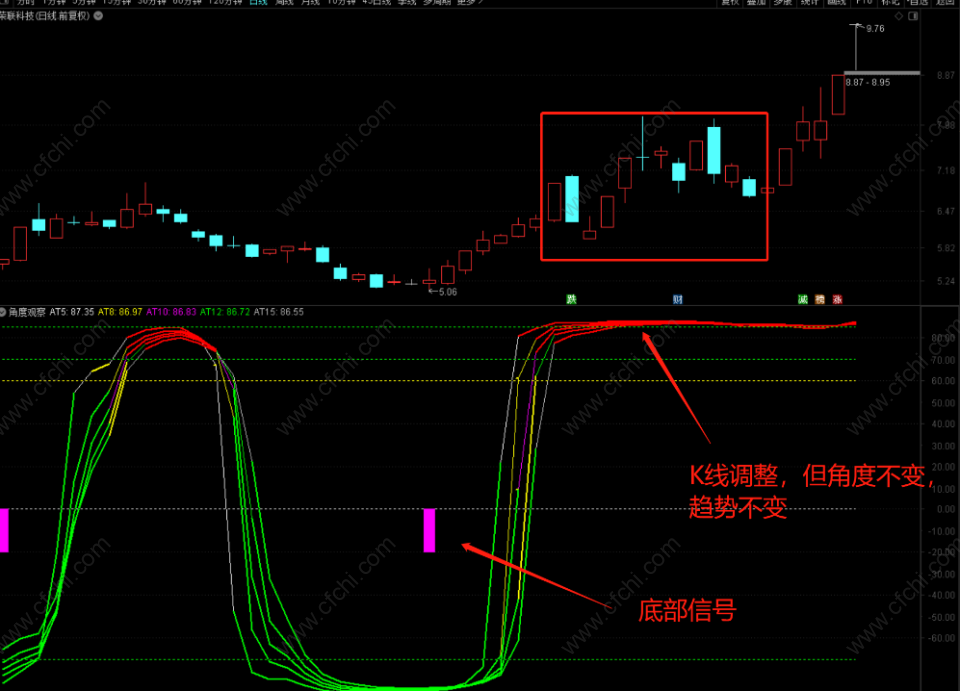960x691 pixels.
Task: Select the 周线 weekly chart tab
Action: tap(285, 2)
